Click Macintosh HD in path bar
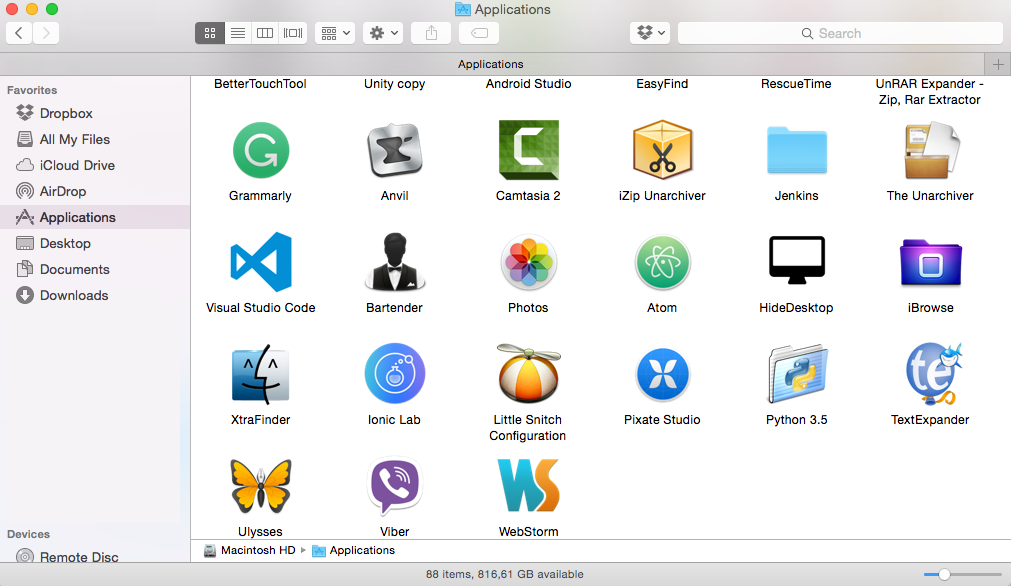This screenshot has height=586, width=1011. (x=250, y=551)
